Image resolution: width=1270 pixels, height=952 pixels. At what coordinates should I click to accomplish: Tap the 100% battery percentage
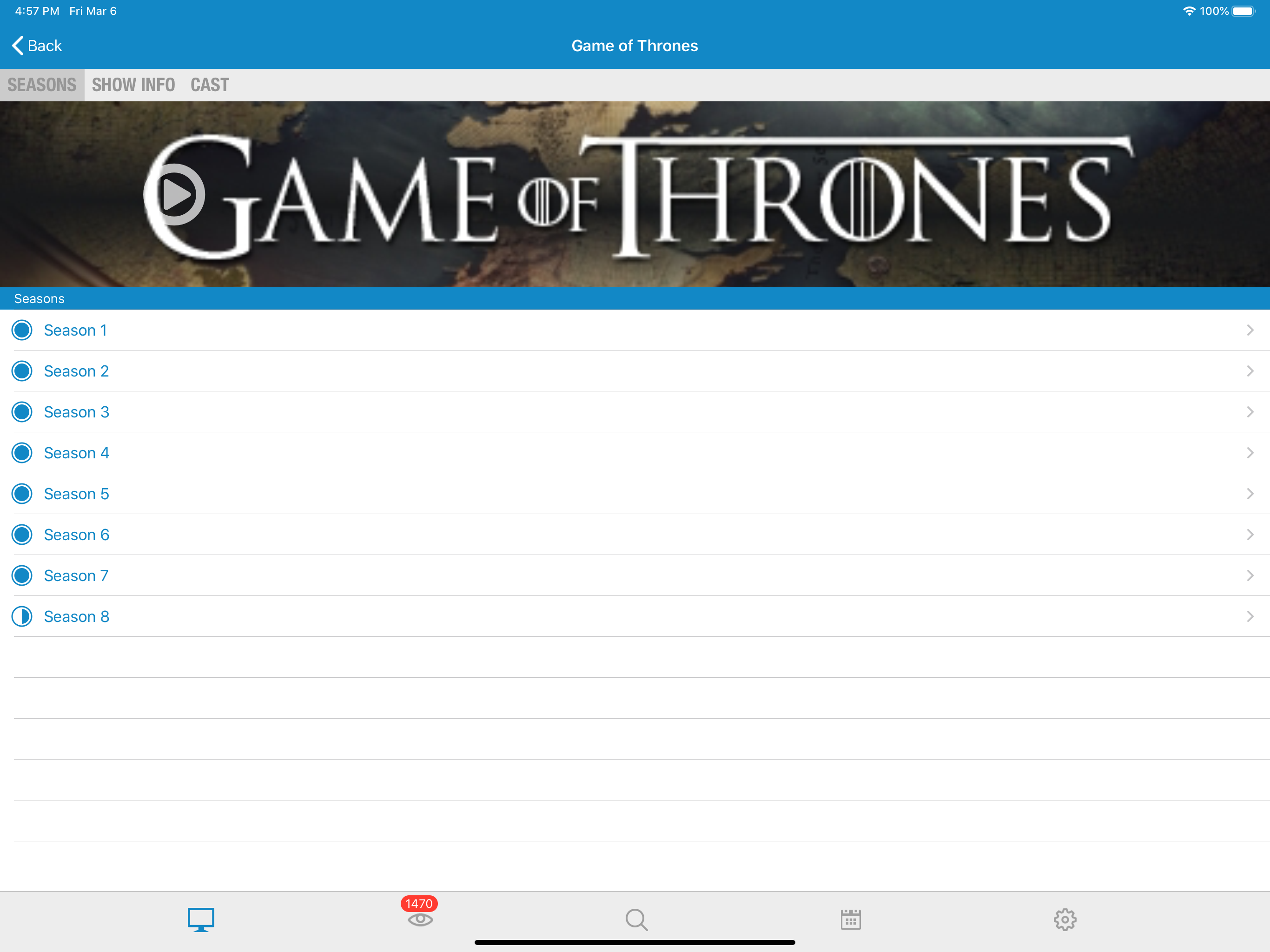click(1214, 11)
